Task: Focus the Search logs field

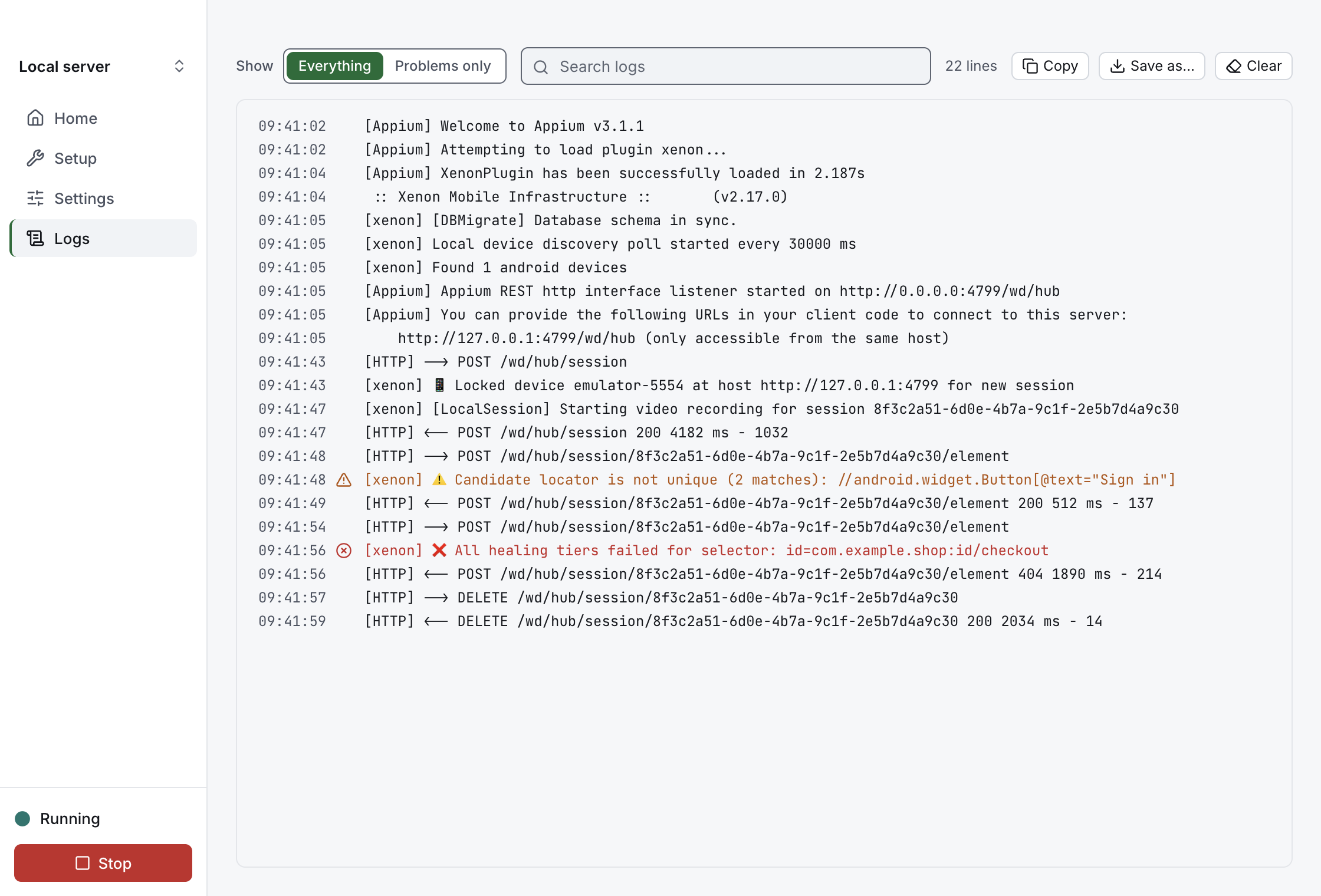Action: pyautogui.click(x=725, y=66)
